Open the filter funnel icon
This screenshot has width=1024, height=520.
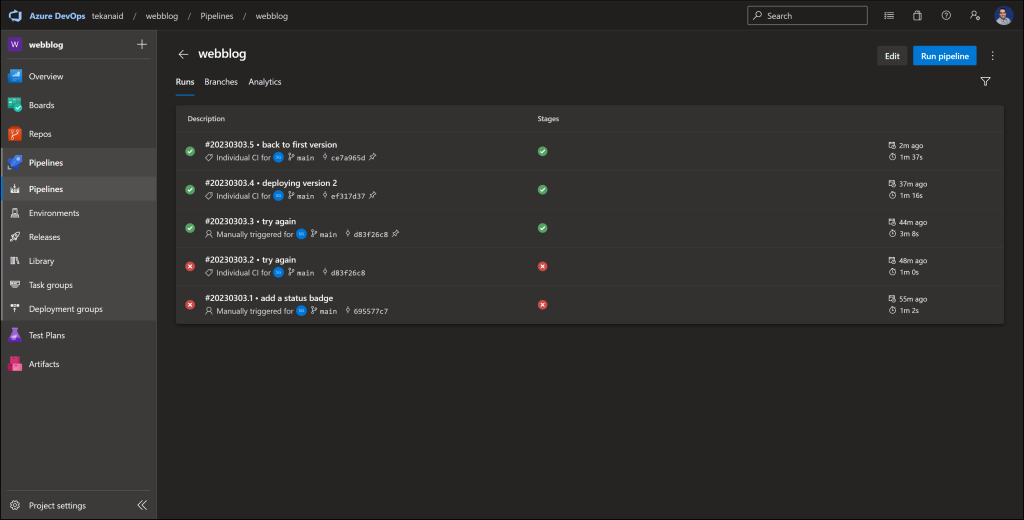(x=985, y=82)
